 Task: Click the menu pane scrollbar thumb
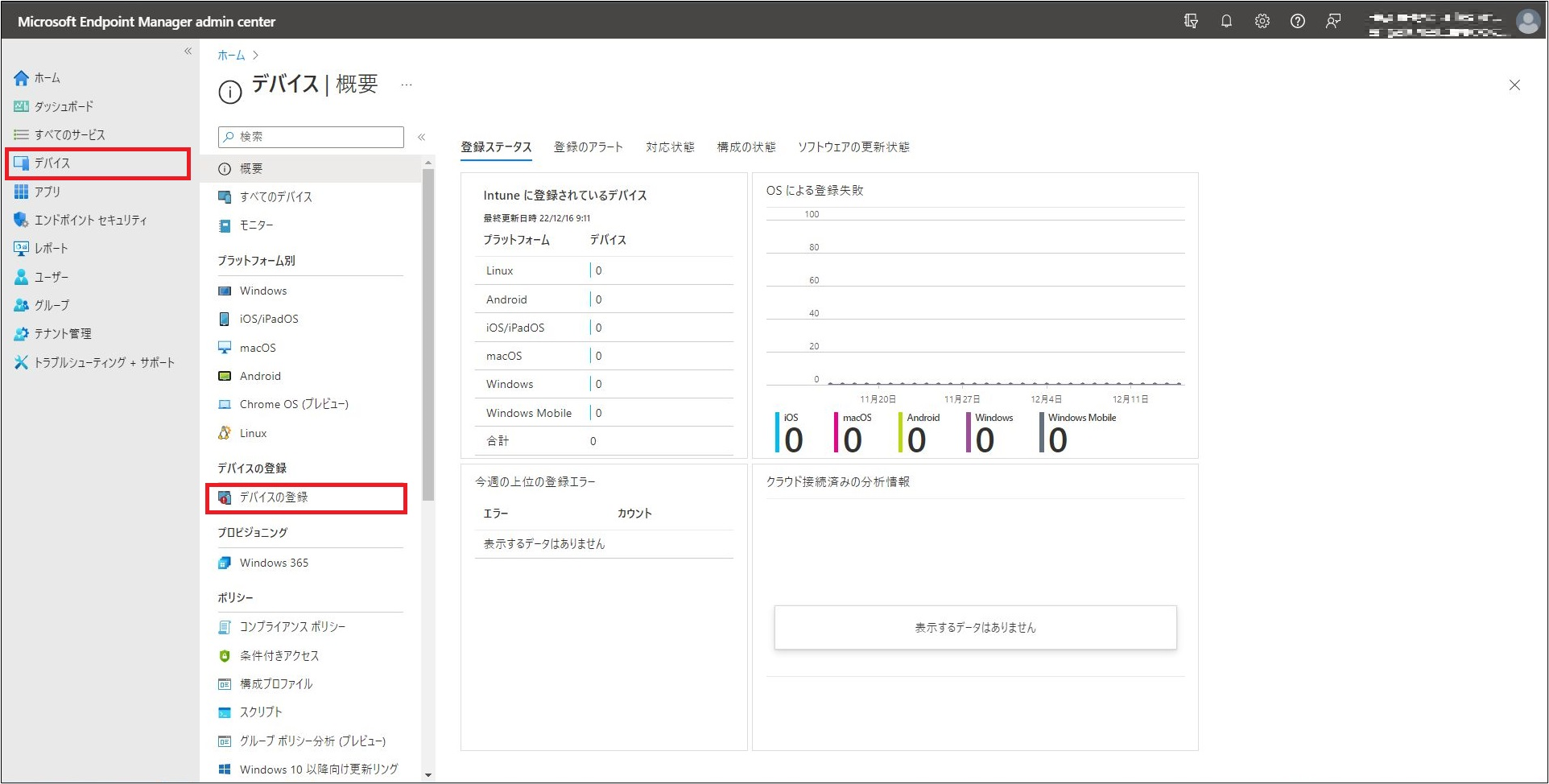(428, 334)
